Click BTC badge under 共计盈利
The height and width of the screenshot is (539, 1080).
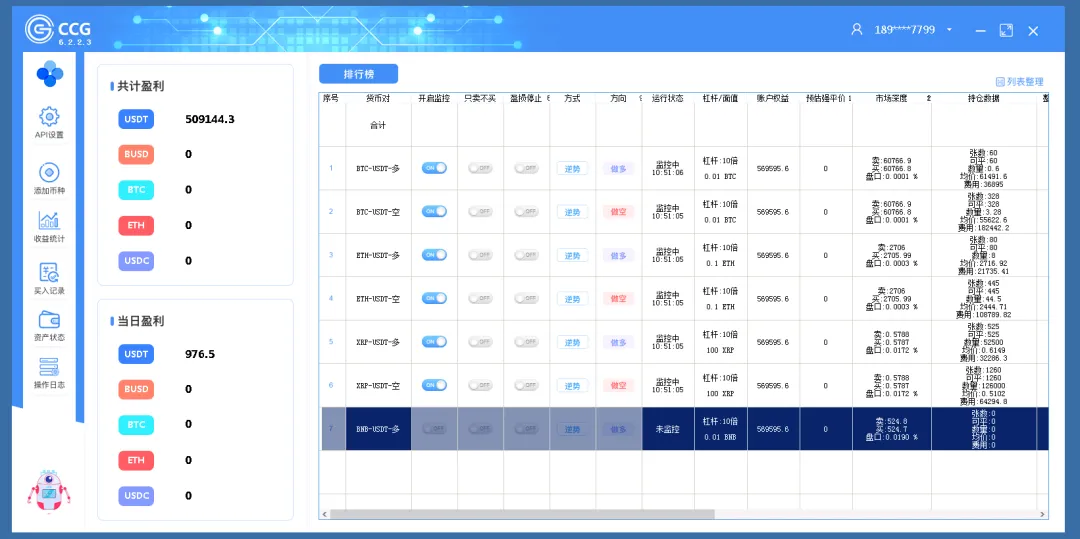(136, 189)
